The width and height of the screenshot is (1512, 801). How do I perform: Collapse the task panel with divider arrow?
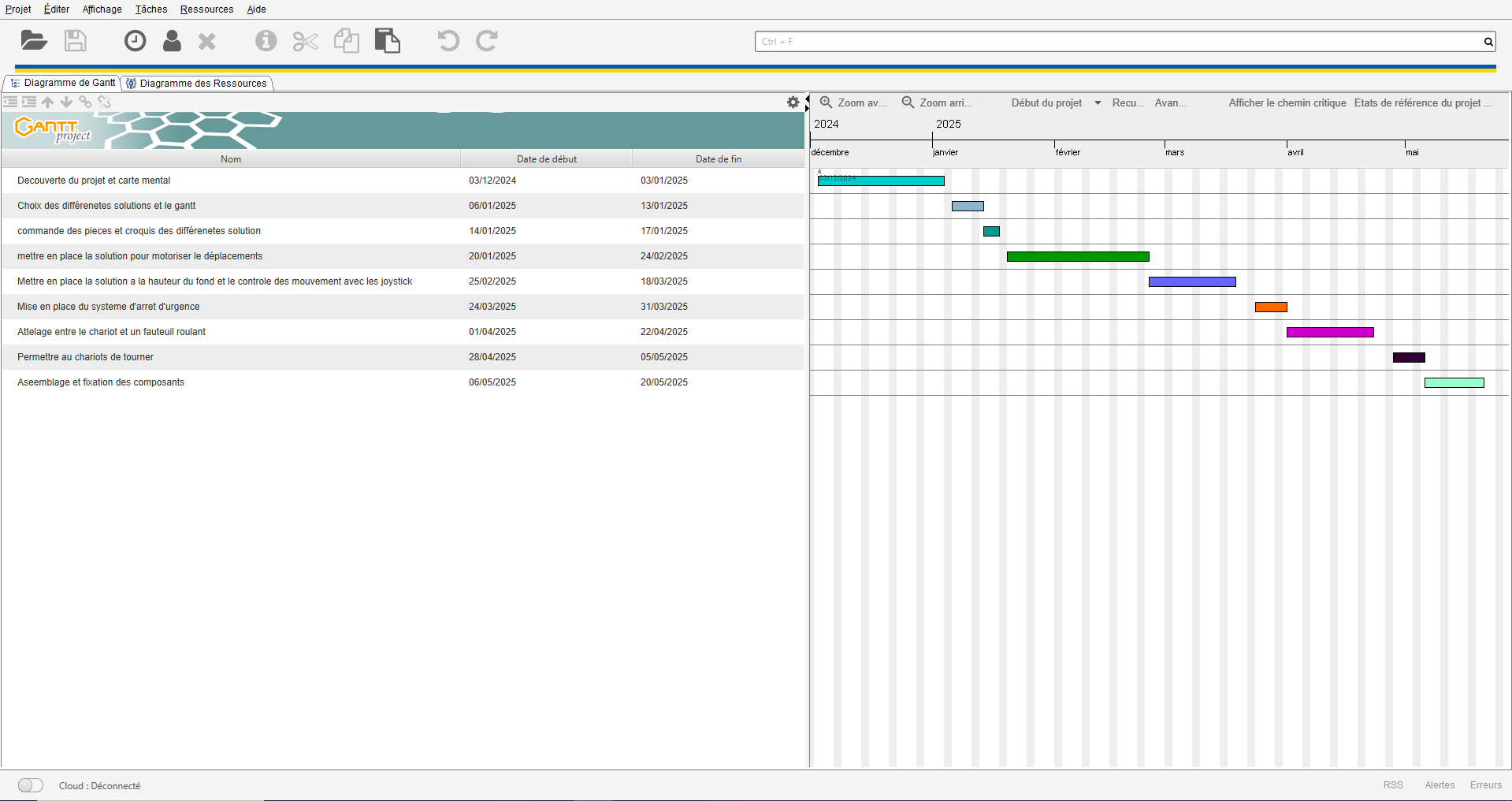click(x=807, y=99)
